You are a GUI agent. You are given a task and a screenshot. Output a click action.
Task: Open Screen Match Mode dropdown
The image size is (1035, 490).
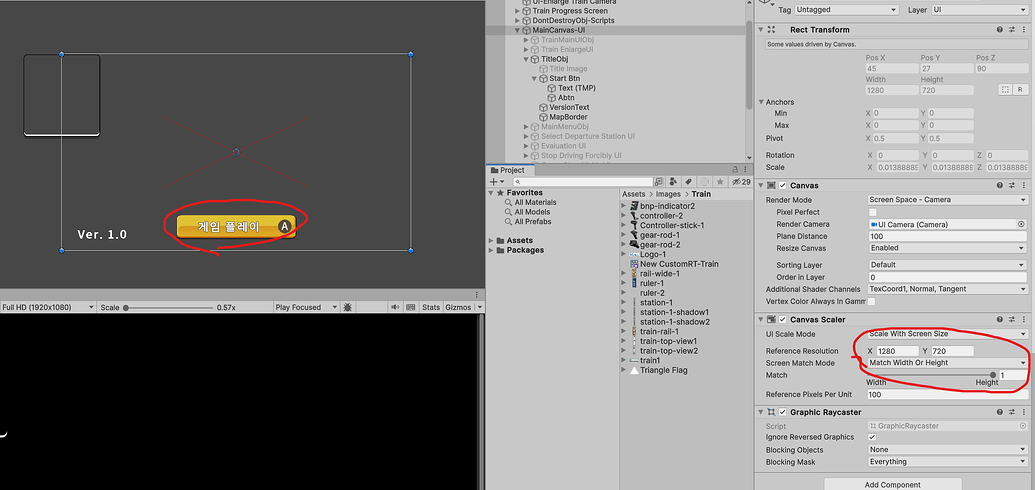click(x=948, y=363)
